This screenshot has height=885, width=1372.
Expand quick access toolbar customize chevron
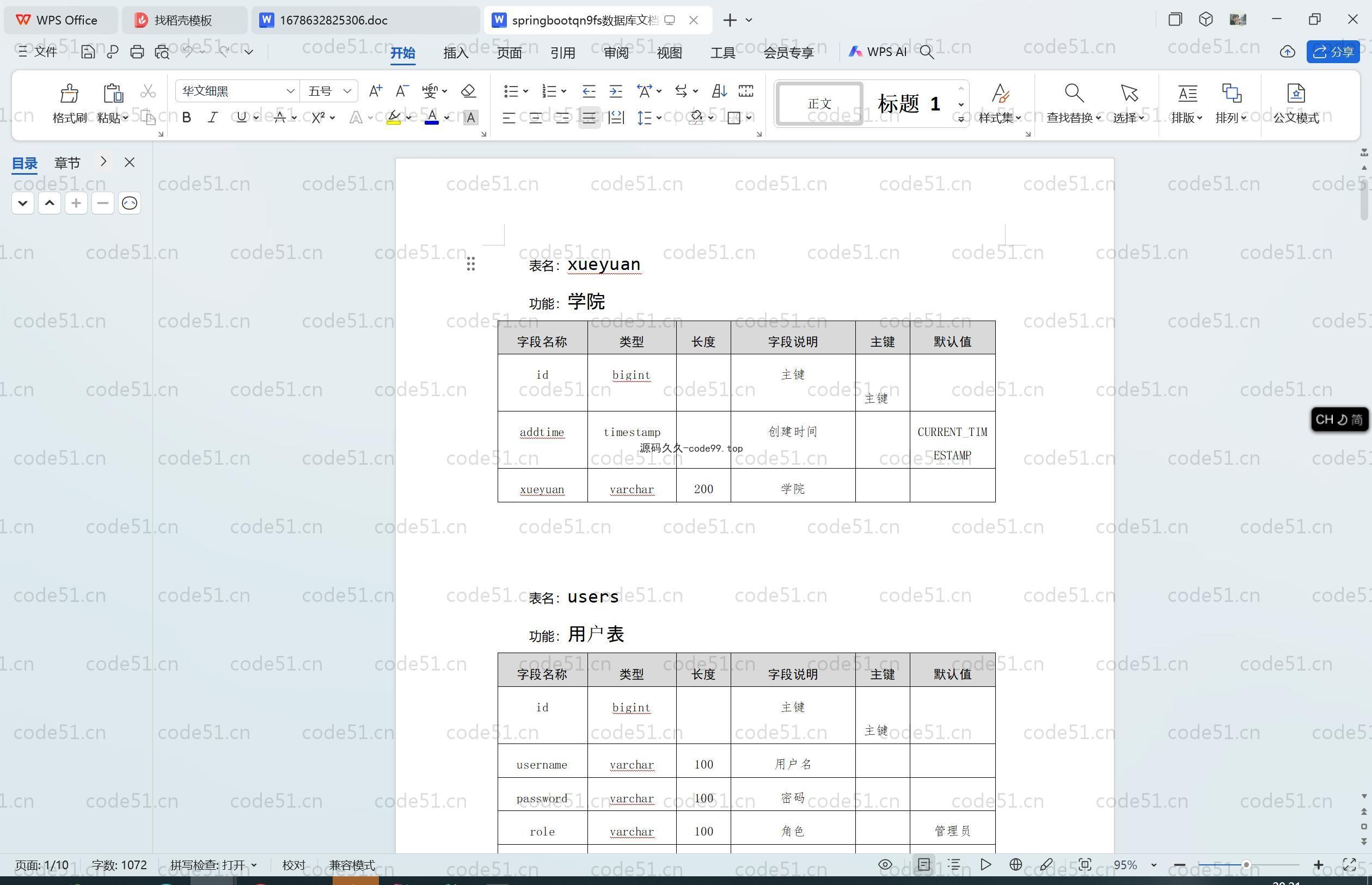tap(248, 52)
